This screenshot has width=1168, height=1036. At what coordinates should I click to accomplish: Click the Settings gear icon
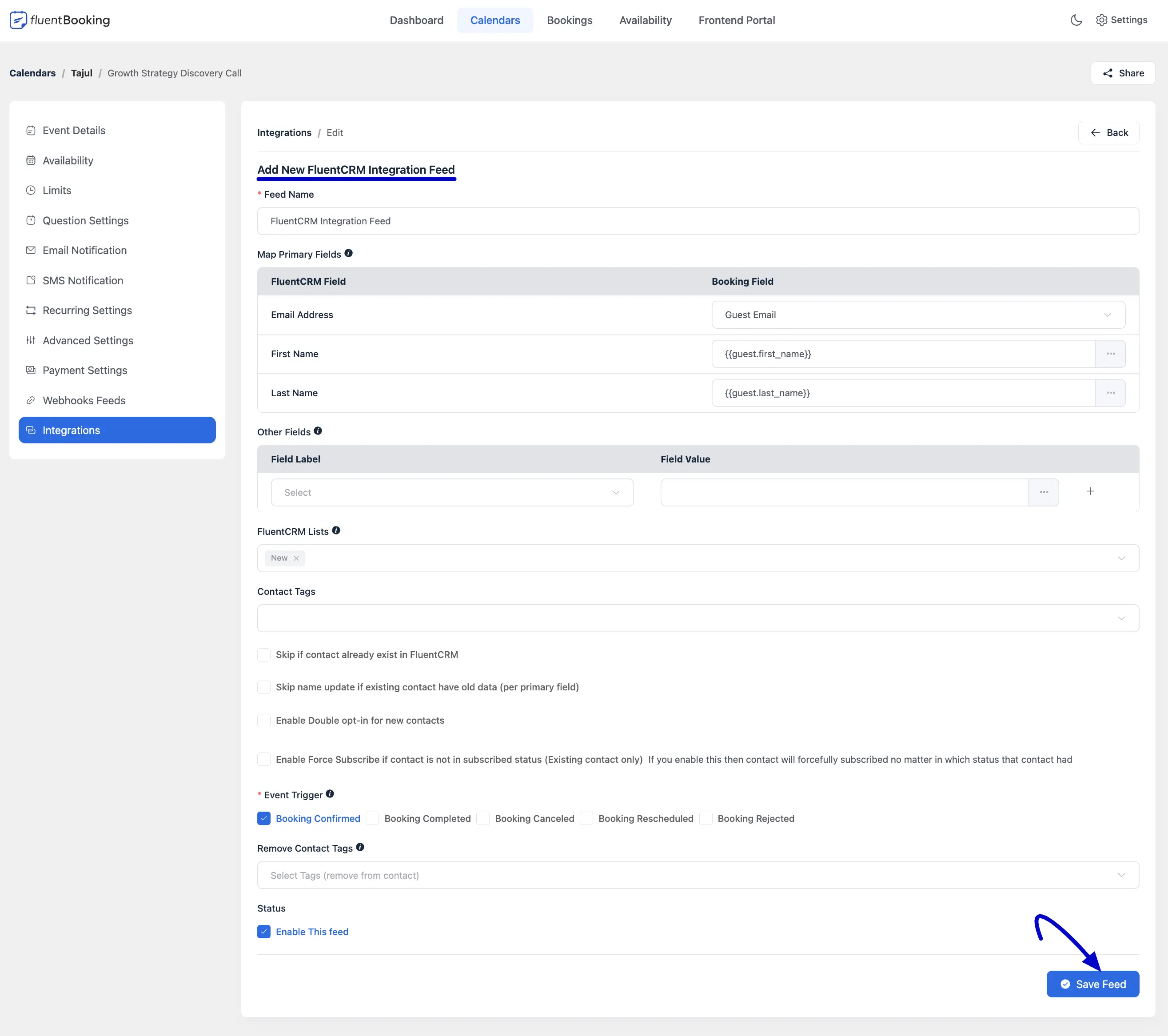point(1101,20)
